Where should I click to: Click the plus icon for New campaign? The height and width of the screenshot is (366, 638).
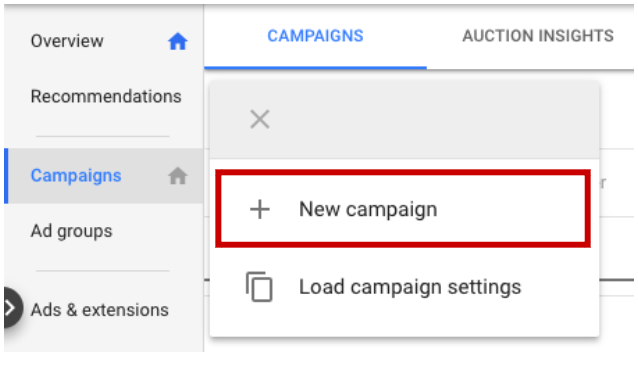tap(260, 209)
